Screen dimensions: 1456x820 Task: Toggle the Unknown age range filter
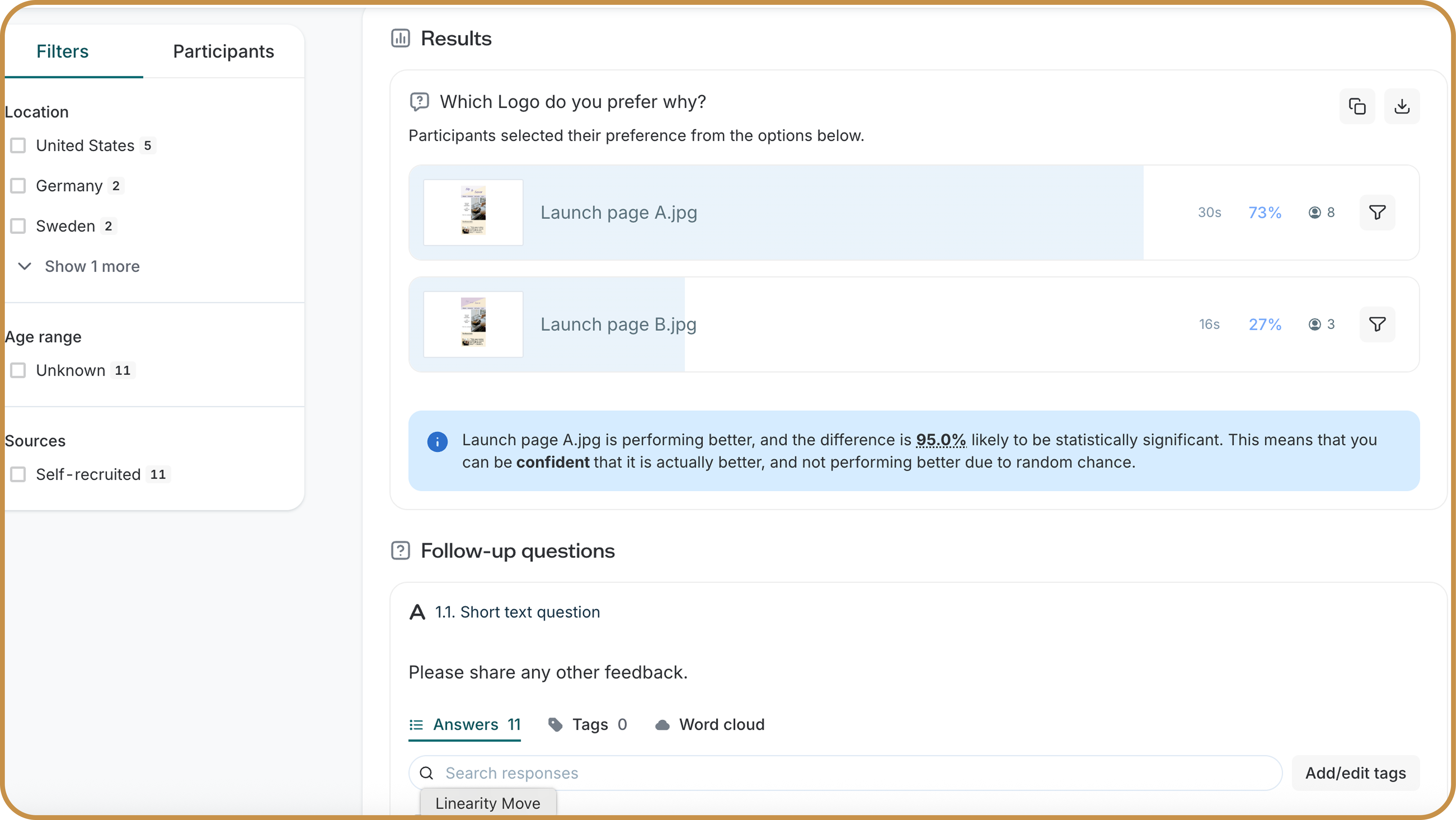(18, 371)
